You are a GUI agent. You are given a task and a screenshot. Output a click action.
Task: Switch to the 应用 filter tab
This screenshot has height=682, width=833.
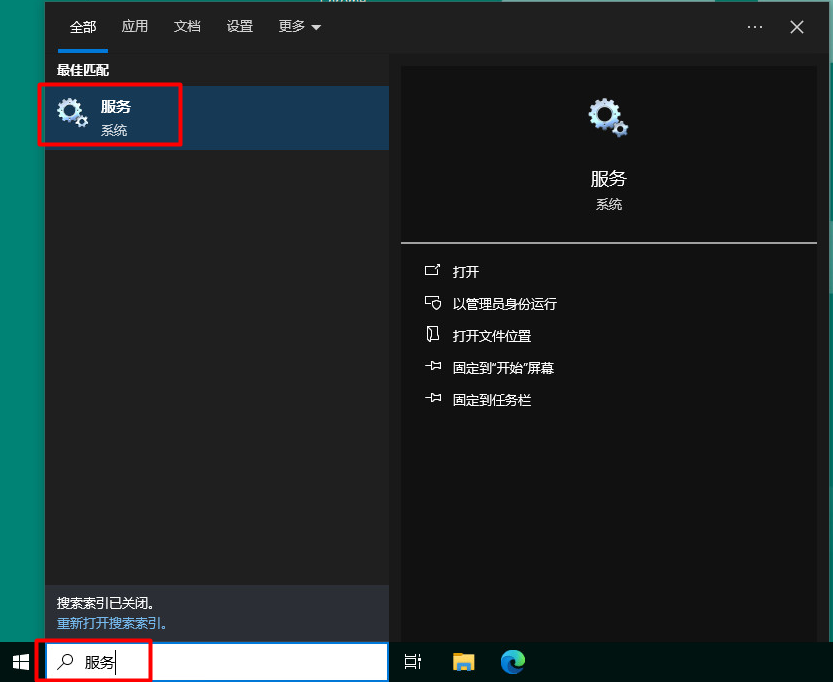pos(135,27)
